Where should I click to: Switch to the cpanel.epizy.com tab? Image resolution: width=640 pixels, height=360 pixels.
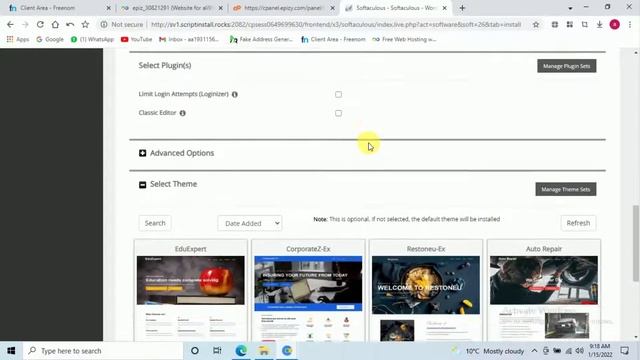click(x=284, y=8)
